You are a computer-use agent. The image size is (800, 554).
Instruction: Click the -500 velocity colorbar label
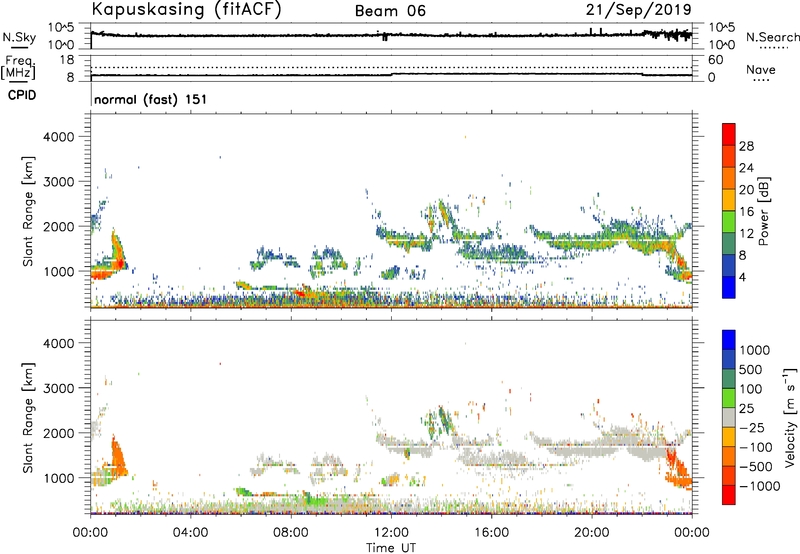[756, 467]
